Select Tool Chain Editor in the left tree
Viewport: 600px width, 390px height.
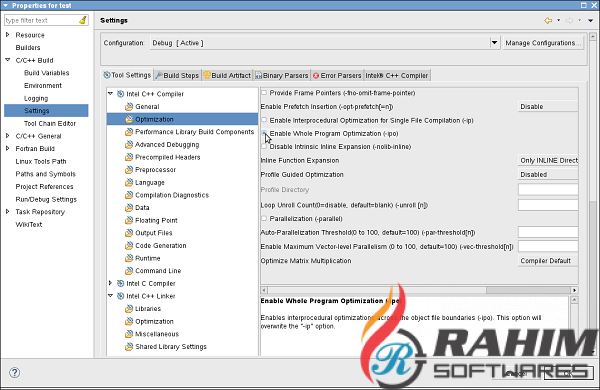point(50,123)
